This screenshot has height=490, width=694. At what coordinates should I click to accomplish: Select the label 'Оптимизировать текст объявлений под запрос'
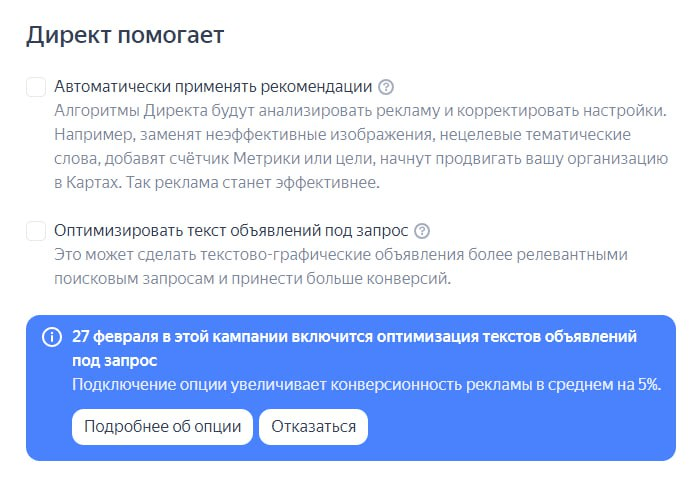pyautogui.click(x=231, y=231)
